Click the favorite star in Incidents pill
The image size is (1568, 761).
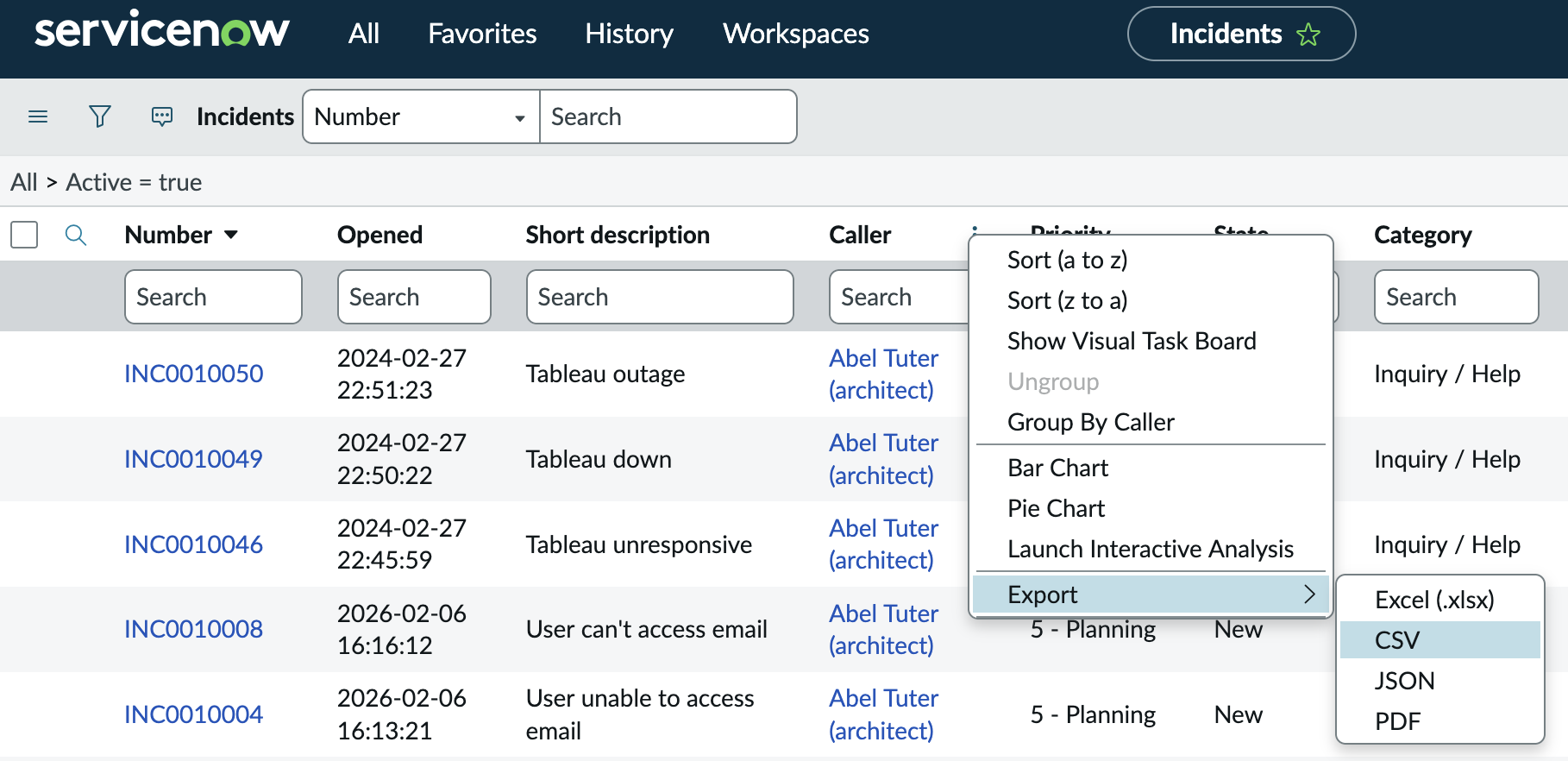(1308, 35)
